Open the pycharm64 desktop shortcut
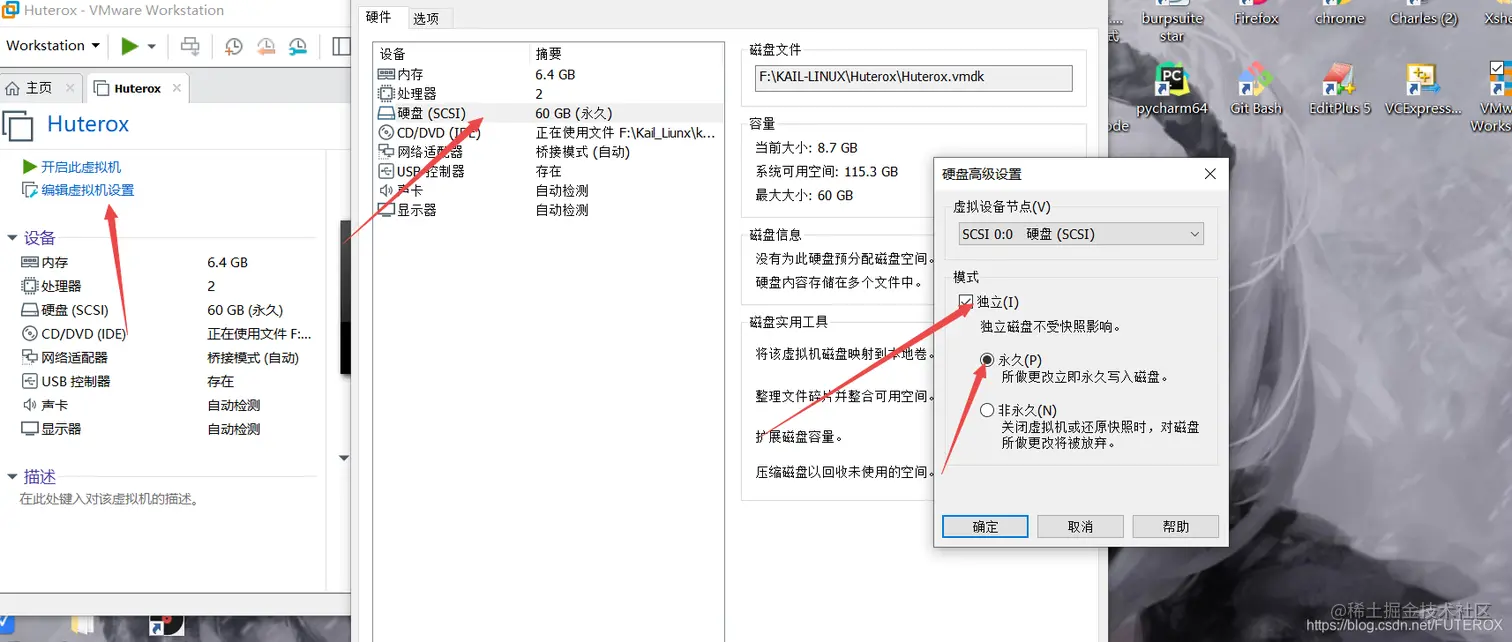1512x642 pixels. (x=1171, y=90)
